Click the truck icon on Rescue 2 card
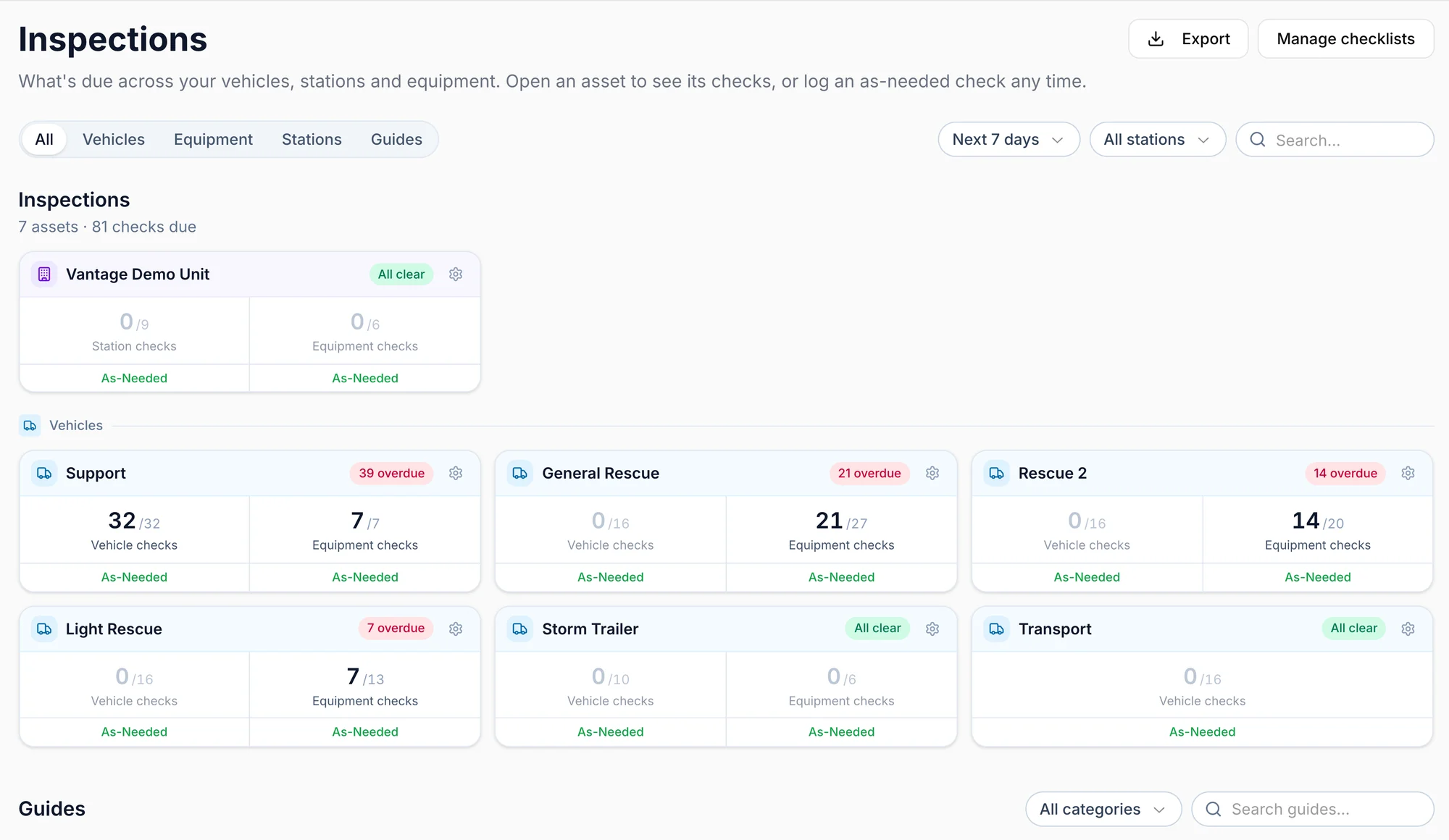The image size is (1449, 840). [x=997, y=474]
